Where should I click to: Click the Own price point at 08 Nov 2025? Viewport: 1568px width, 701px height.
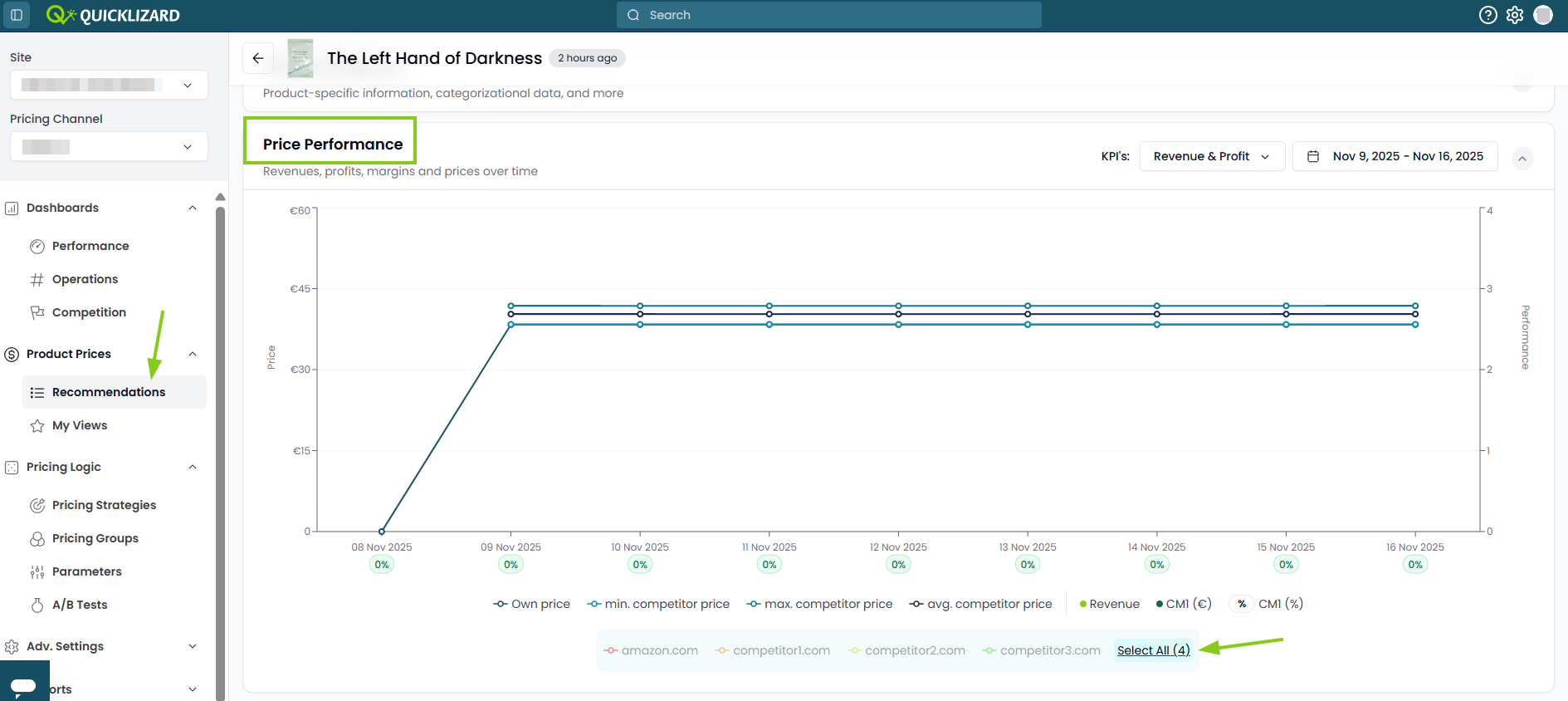[x=382, y=532]
